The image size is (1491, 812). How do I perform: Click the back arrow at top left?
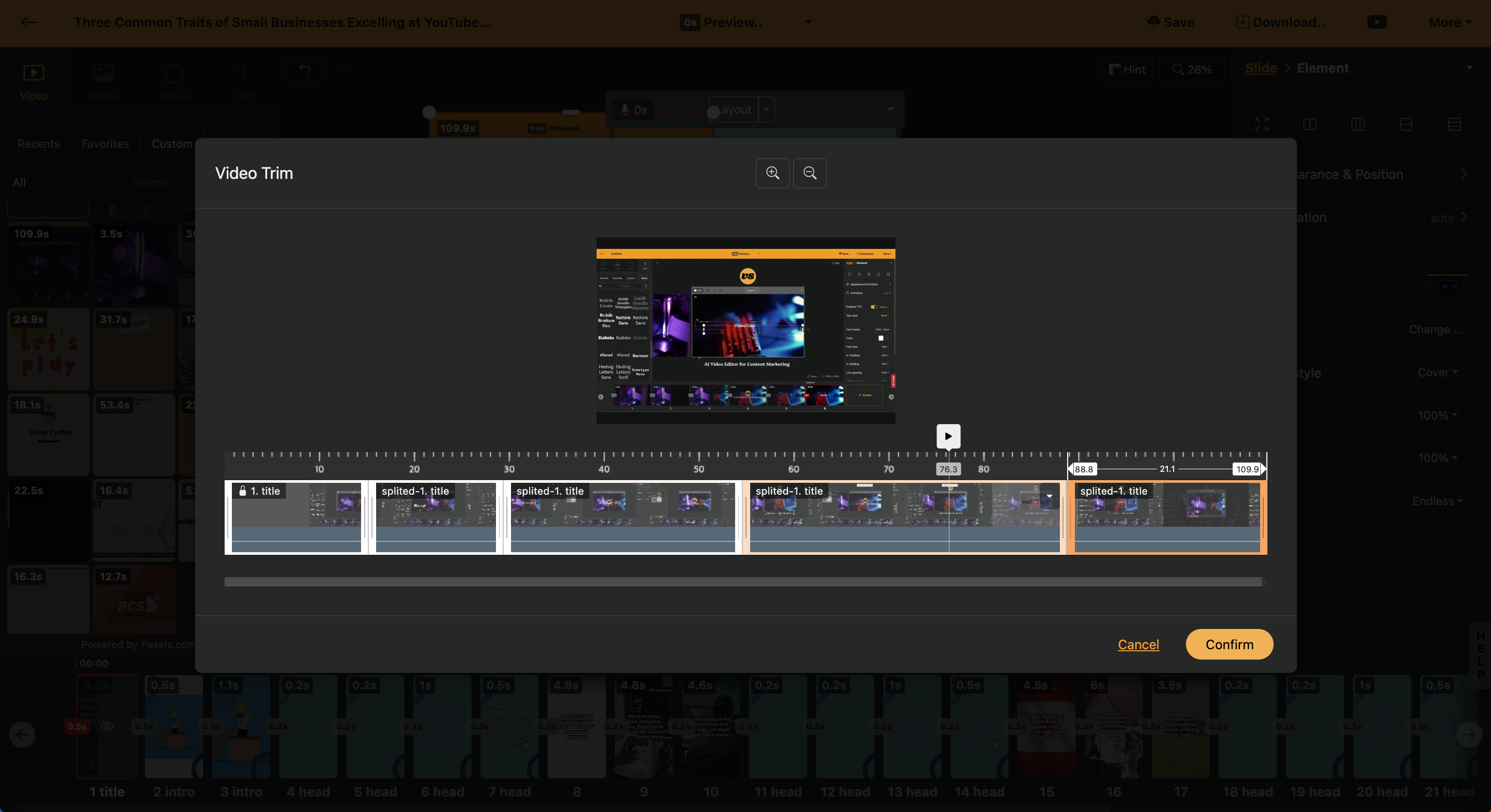29,23
